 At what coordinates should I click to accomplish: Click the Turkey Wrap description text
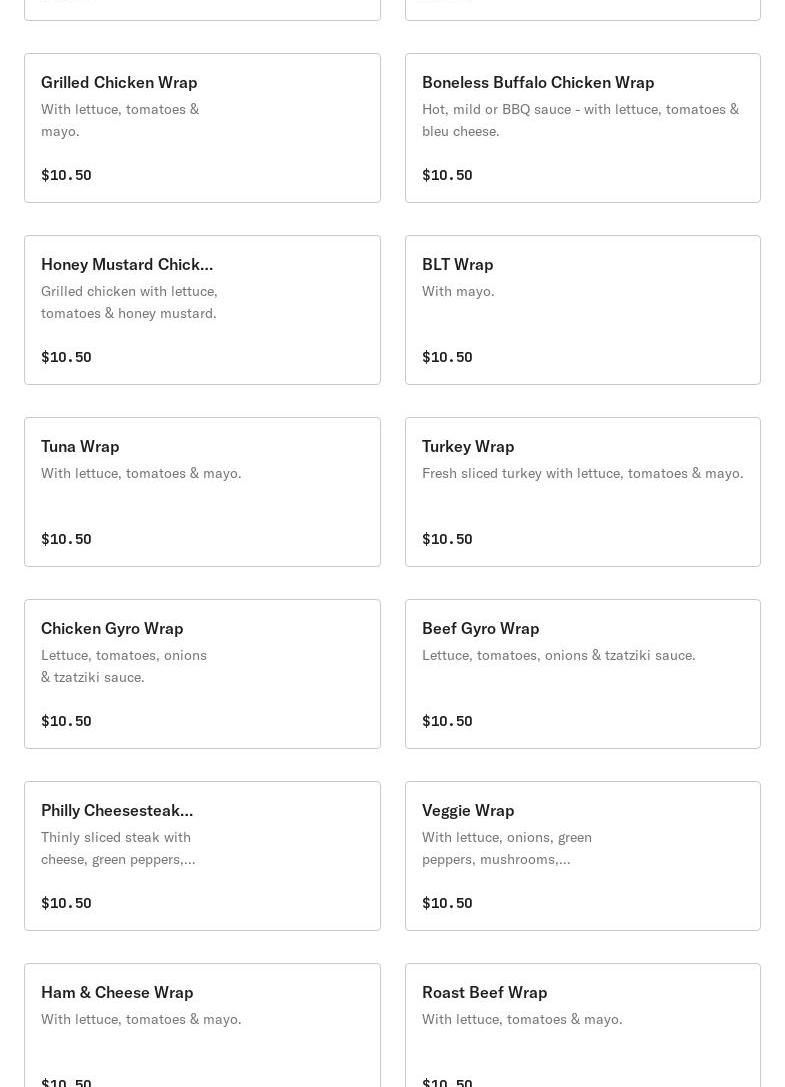coord(583,473)
